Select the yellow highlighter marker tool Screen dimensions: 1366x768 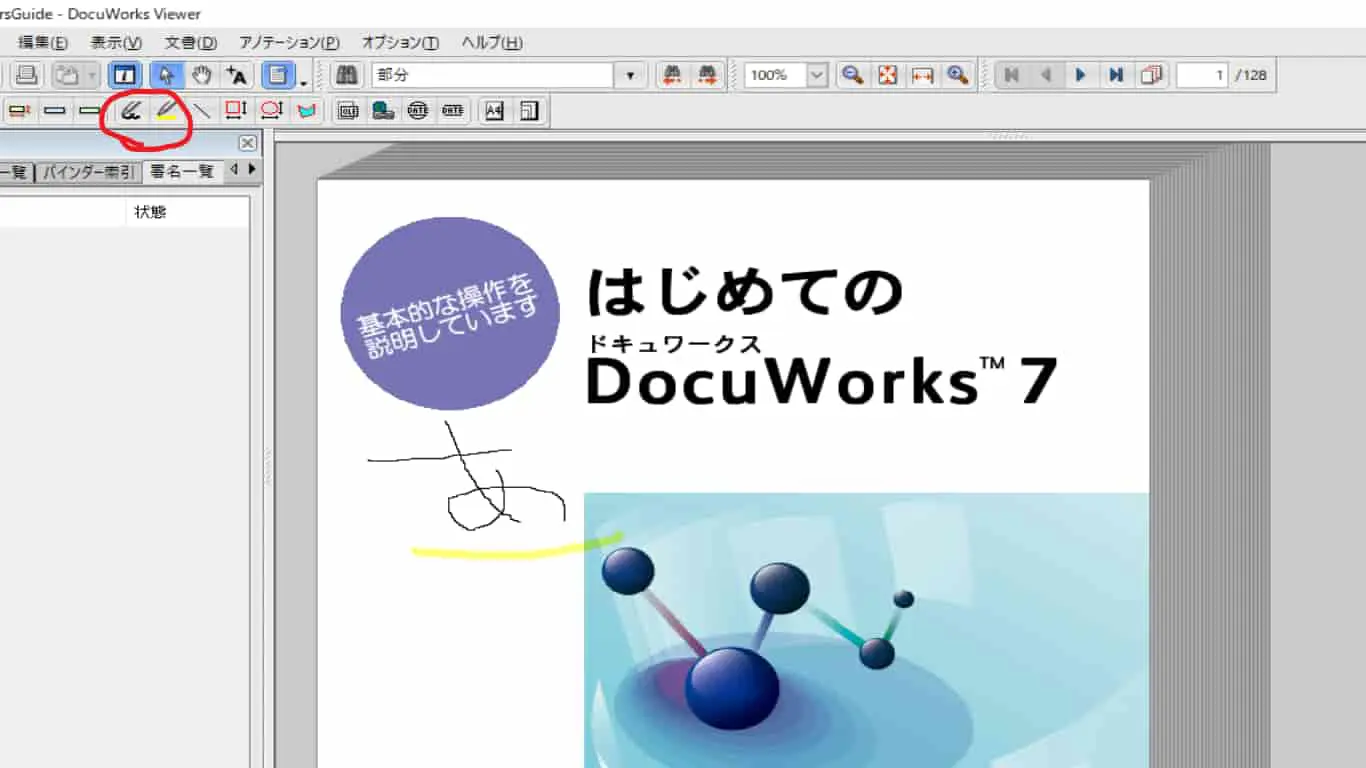coord(166,110)
